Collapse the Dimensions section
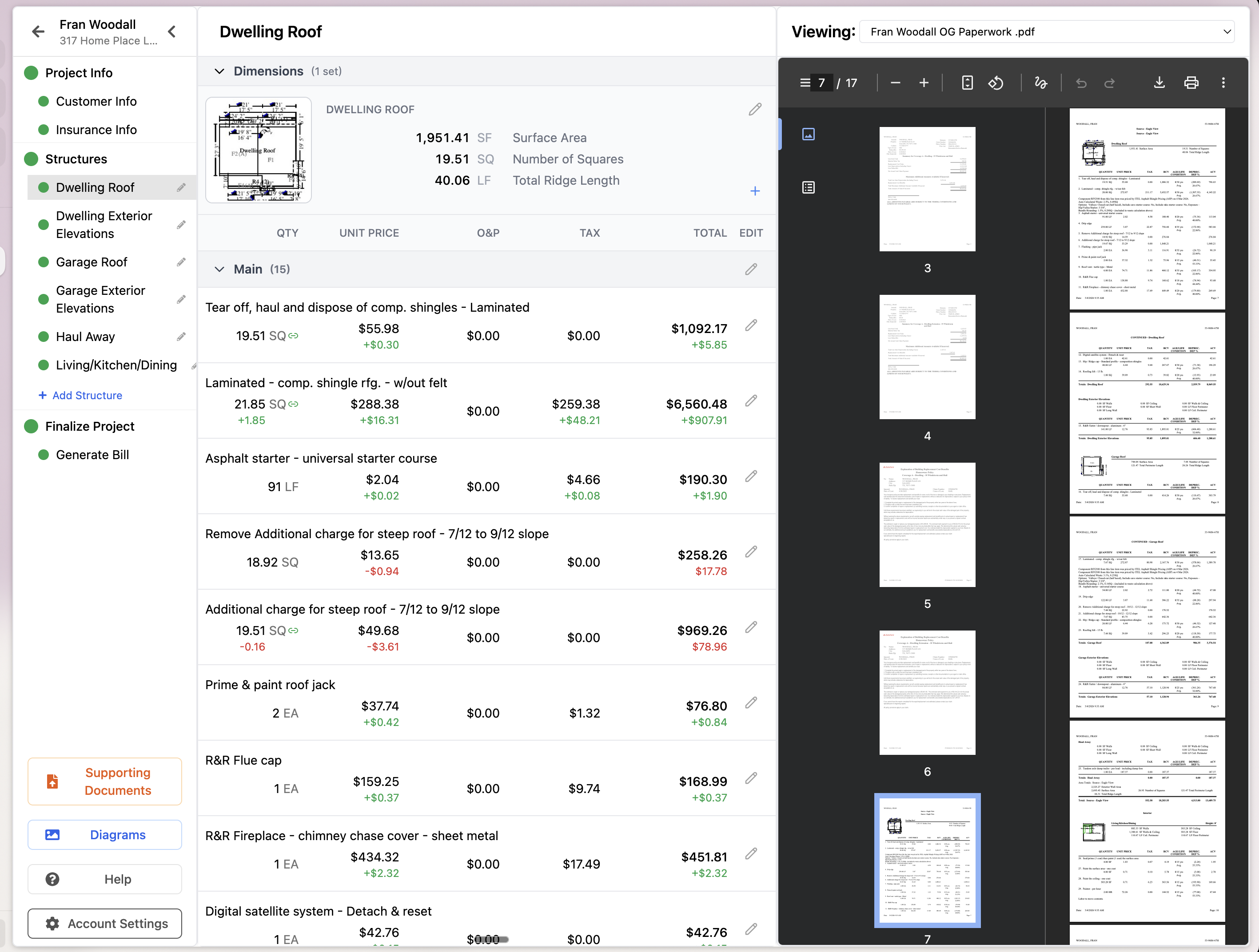Viewport: 1259px width, 952px height. tap(219, 71)
